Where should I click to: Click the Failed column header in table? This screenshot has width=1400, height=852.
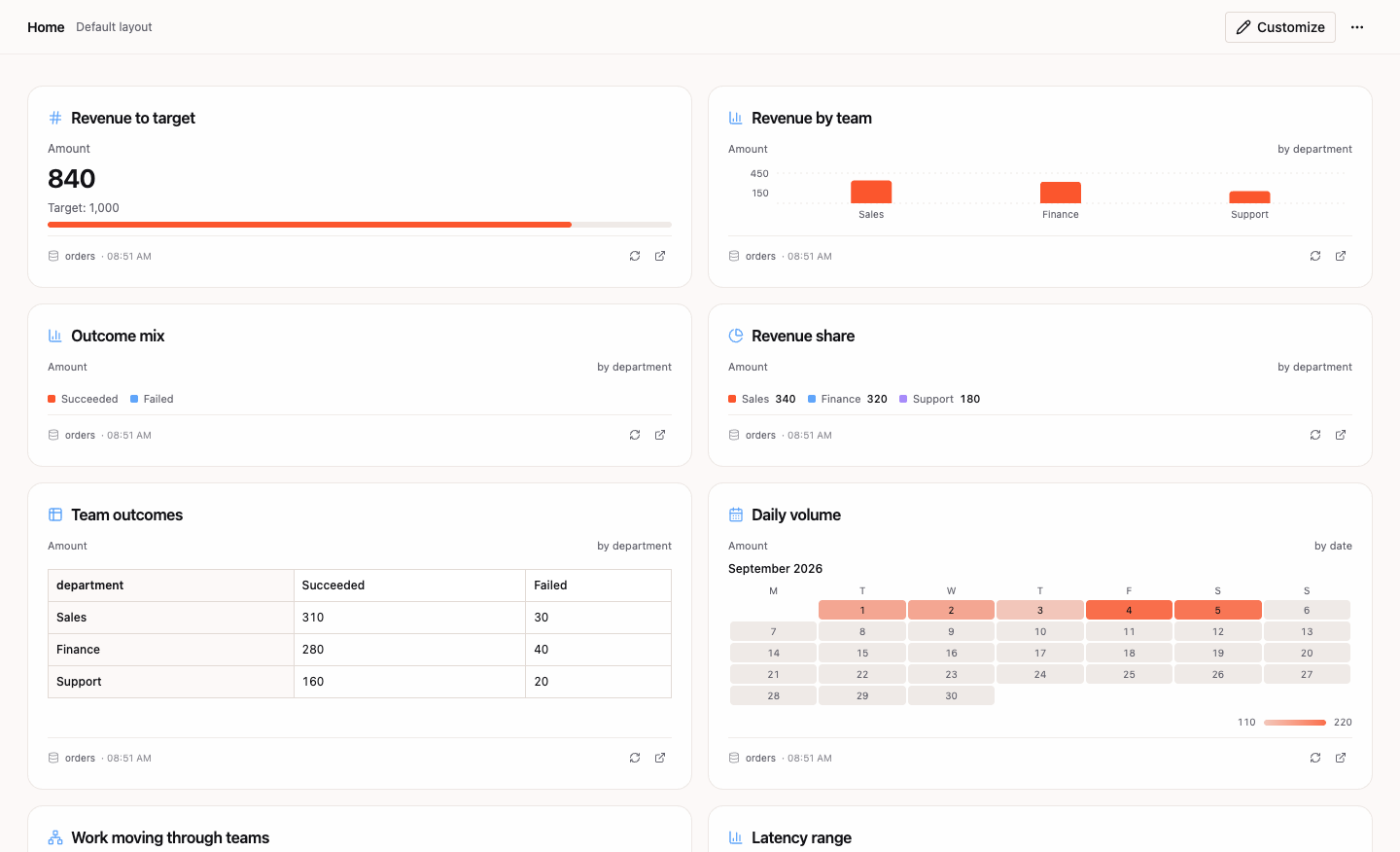pos(598,586)
